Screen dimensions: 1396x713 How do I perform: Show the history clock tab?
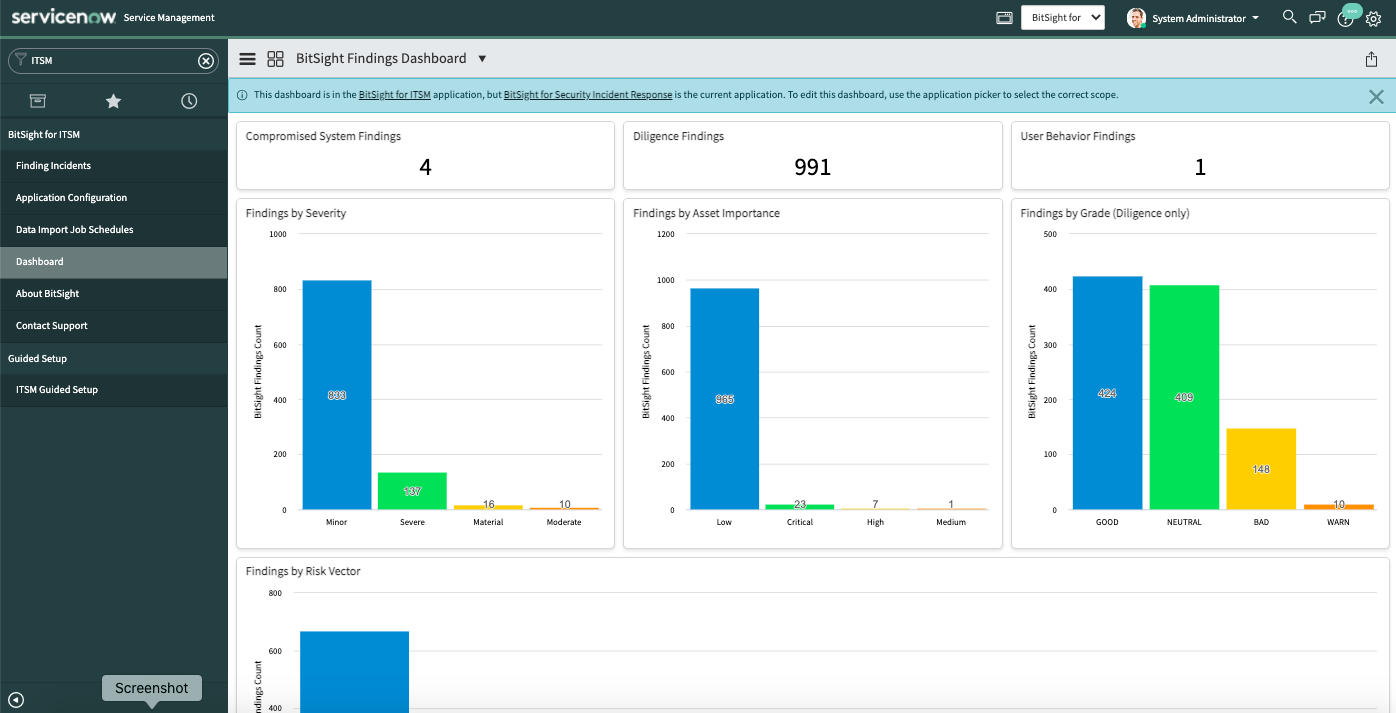(189, 101)
